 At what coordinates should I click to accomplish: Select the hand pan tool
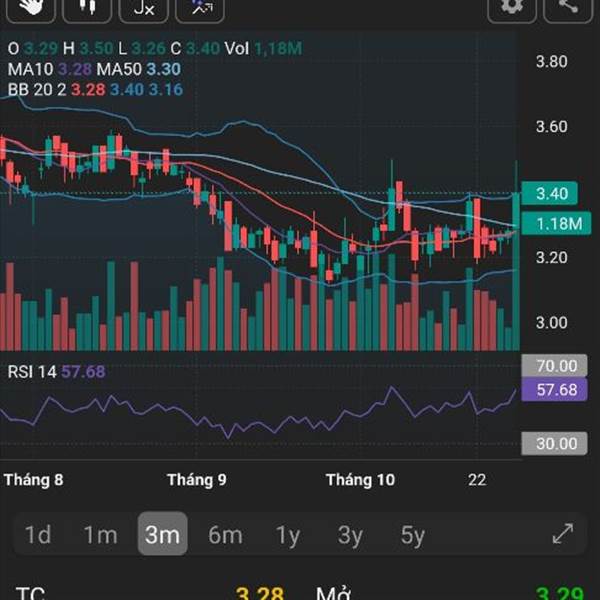tap(32, 7)
